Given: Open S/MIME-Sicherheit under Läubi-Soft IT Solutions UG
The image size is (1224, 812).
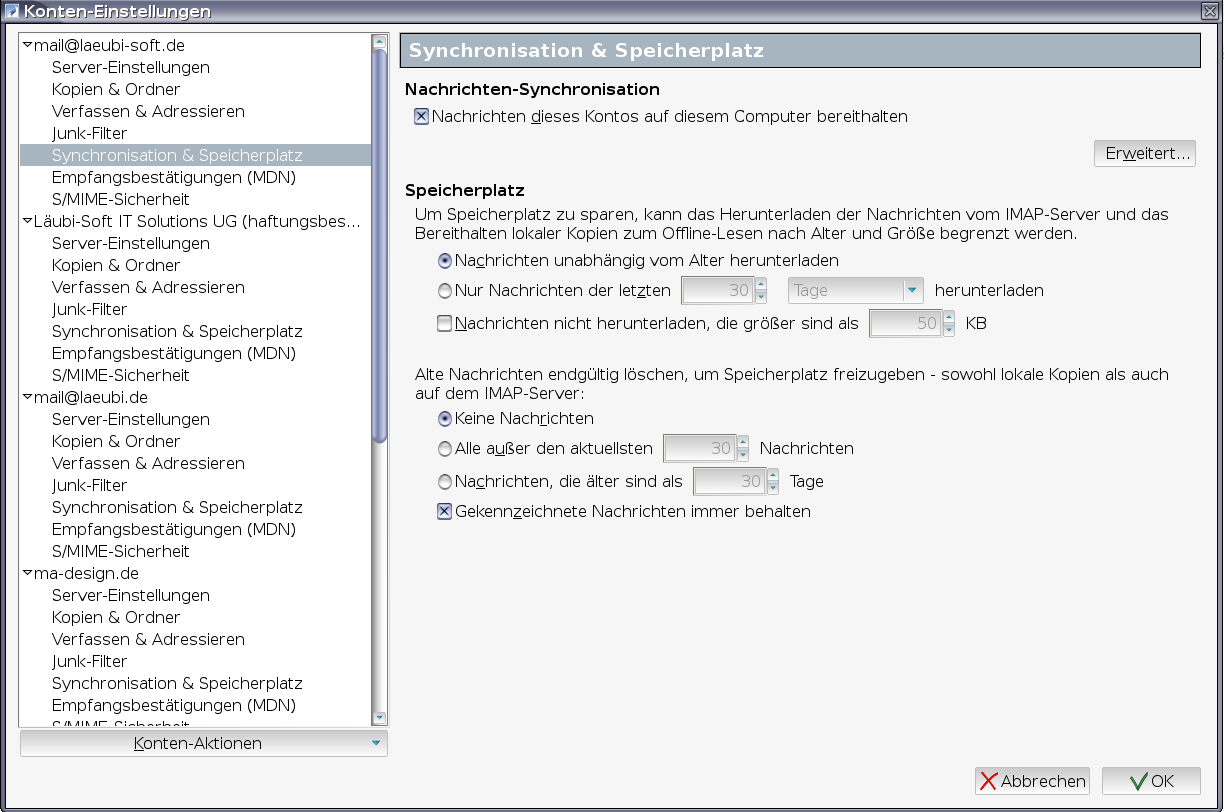Looking at the screenshot, I should pos(121,375).
